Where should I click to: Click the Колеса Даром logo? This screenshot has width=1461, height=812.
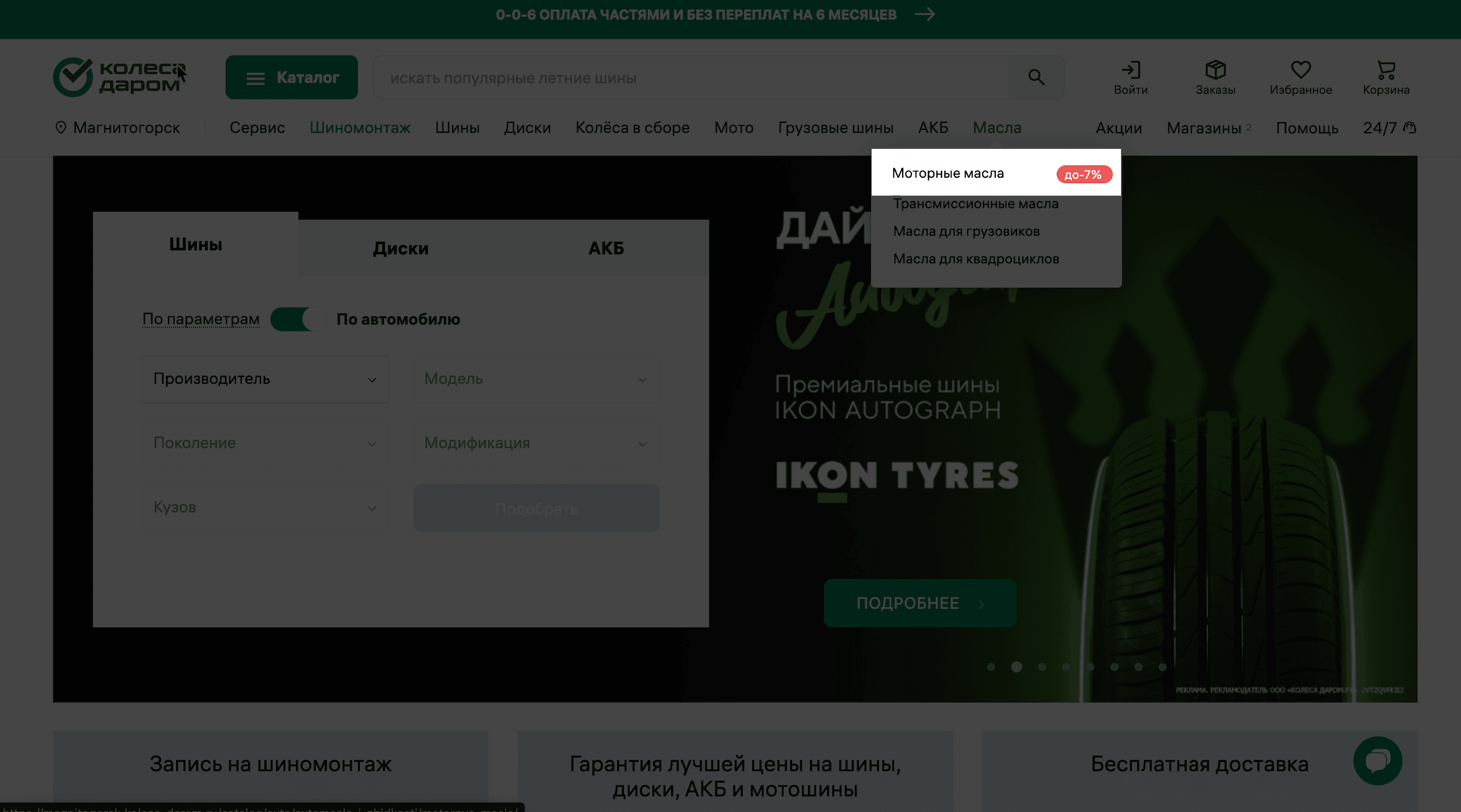pos(119,77)
